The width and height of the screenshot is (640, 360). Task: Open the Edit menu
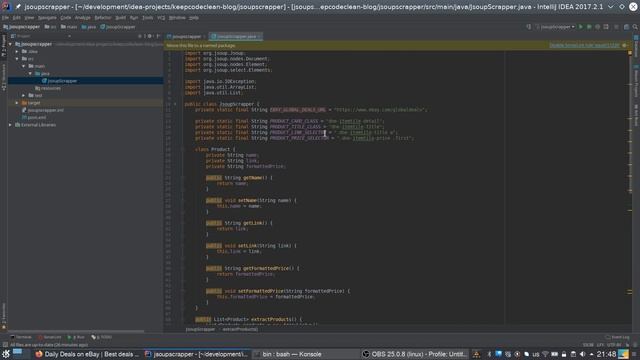16,18
